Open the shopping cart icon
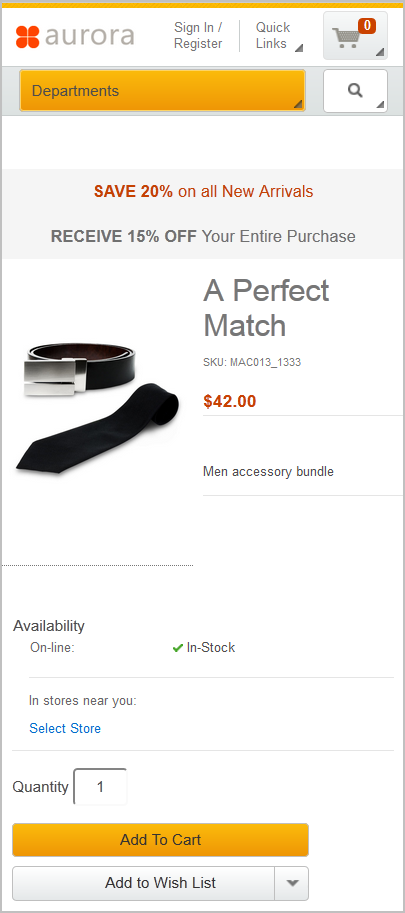The width and height of the screenshot is (405, 913). pyautogui.click(x=355, y=36)
